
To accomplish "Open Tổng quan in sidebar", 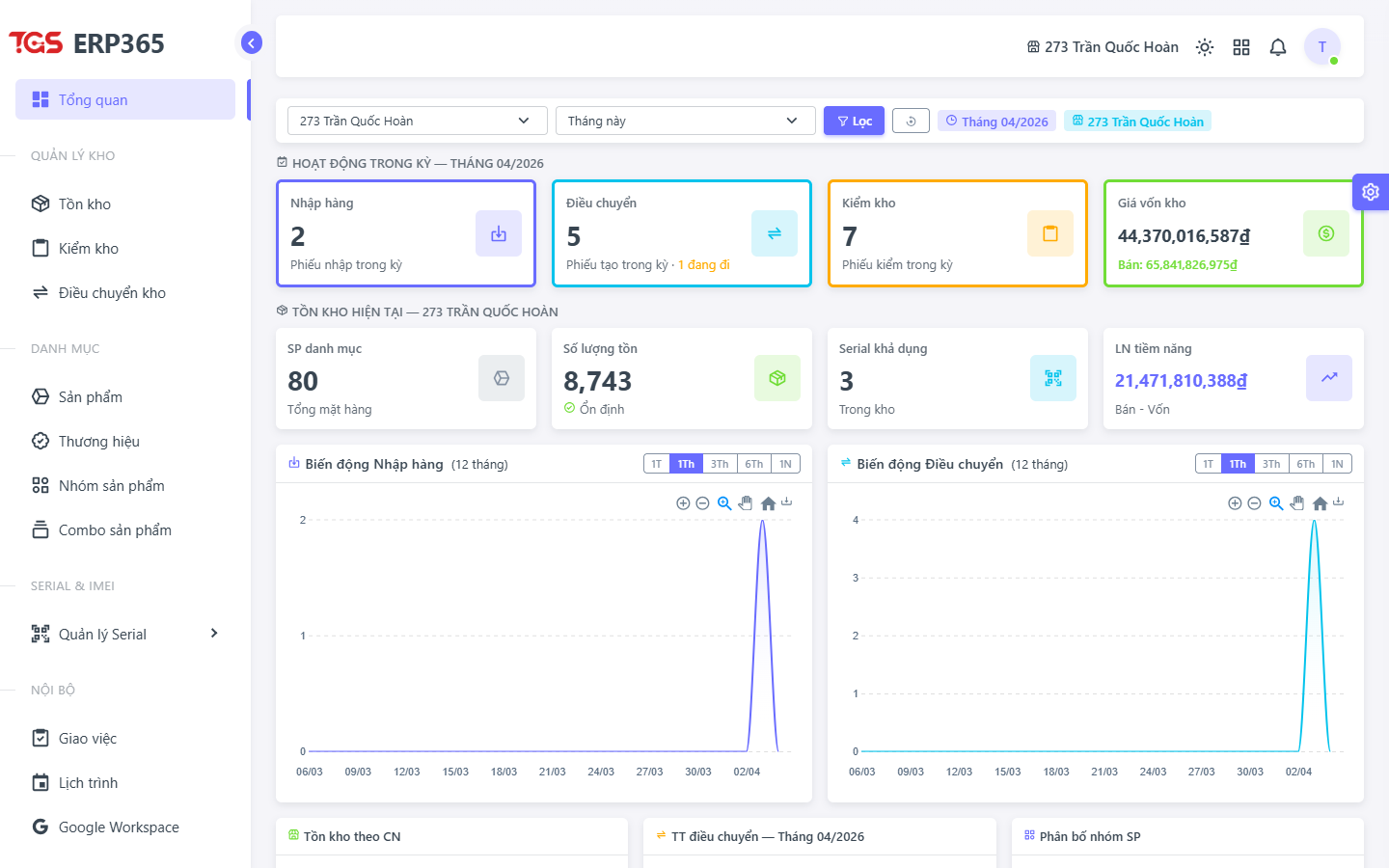I will pos(125,99).
